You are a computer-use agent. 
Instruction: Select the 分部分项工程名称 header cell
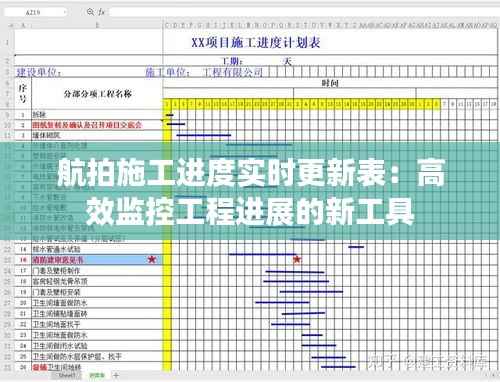coord(97,94)
